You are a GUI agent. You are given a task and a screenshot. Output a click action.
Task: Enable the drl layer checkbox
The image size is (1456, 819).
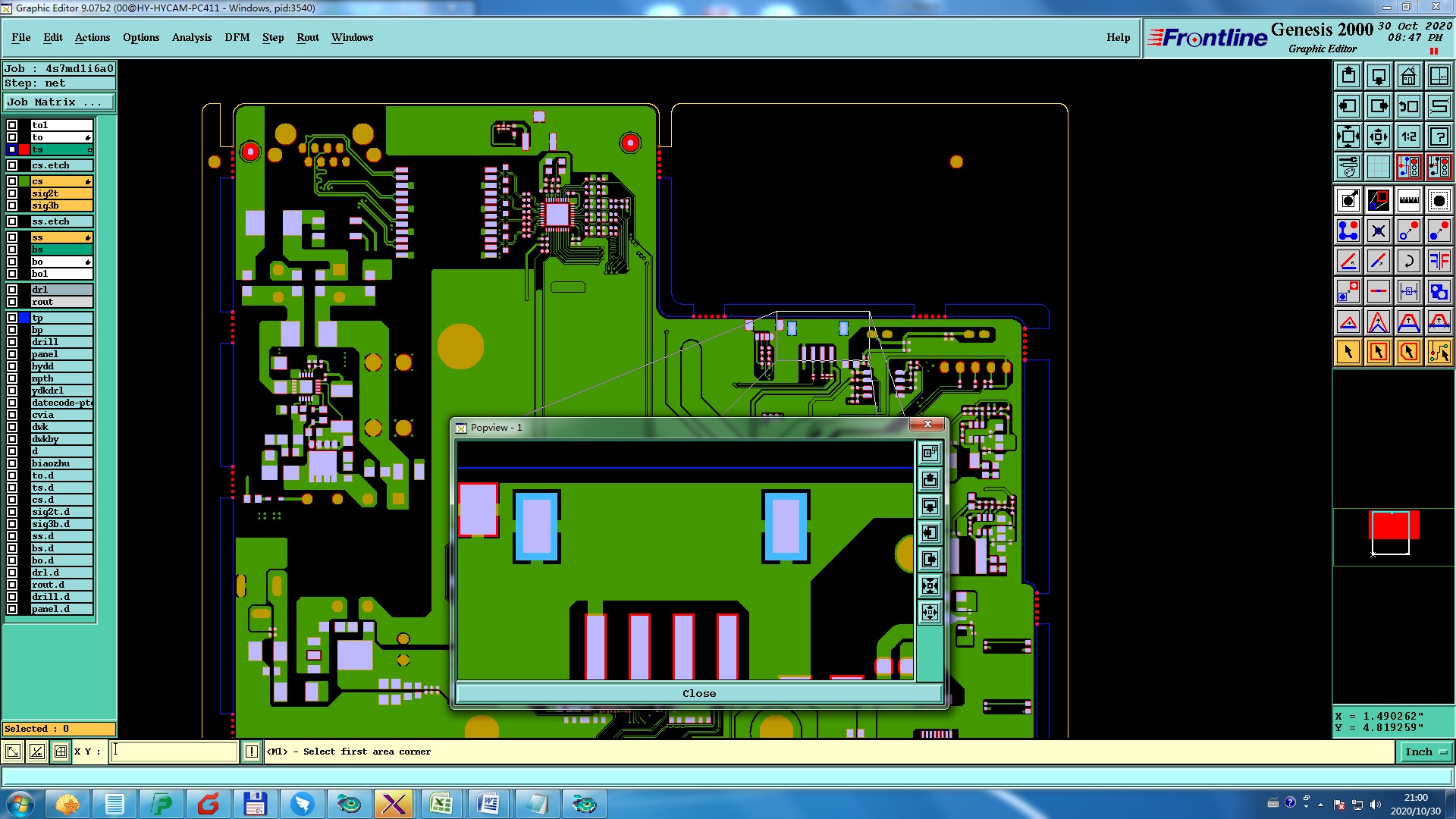point(12,290)
